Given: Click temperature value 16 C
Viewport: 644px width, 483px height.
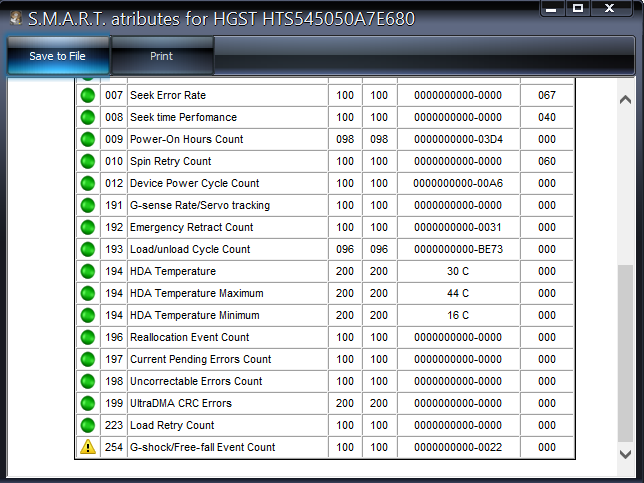Looking at the screenshot, I should click(458, 315).
